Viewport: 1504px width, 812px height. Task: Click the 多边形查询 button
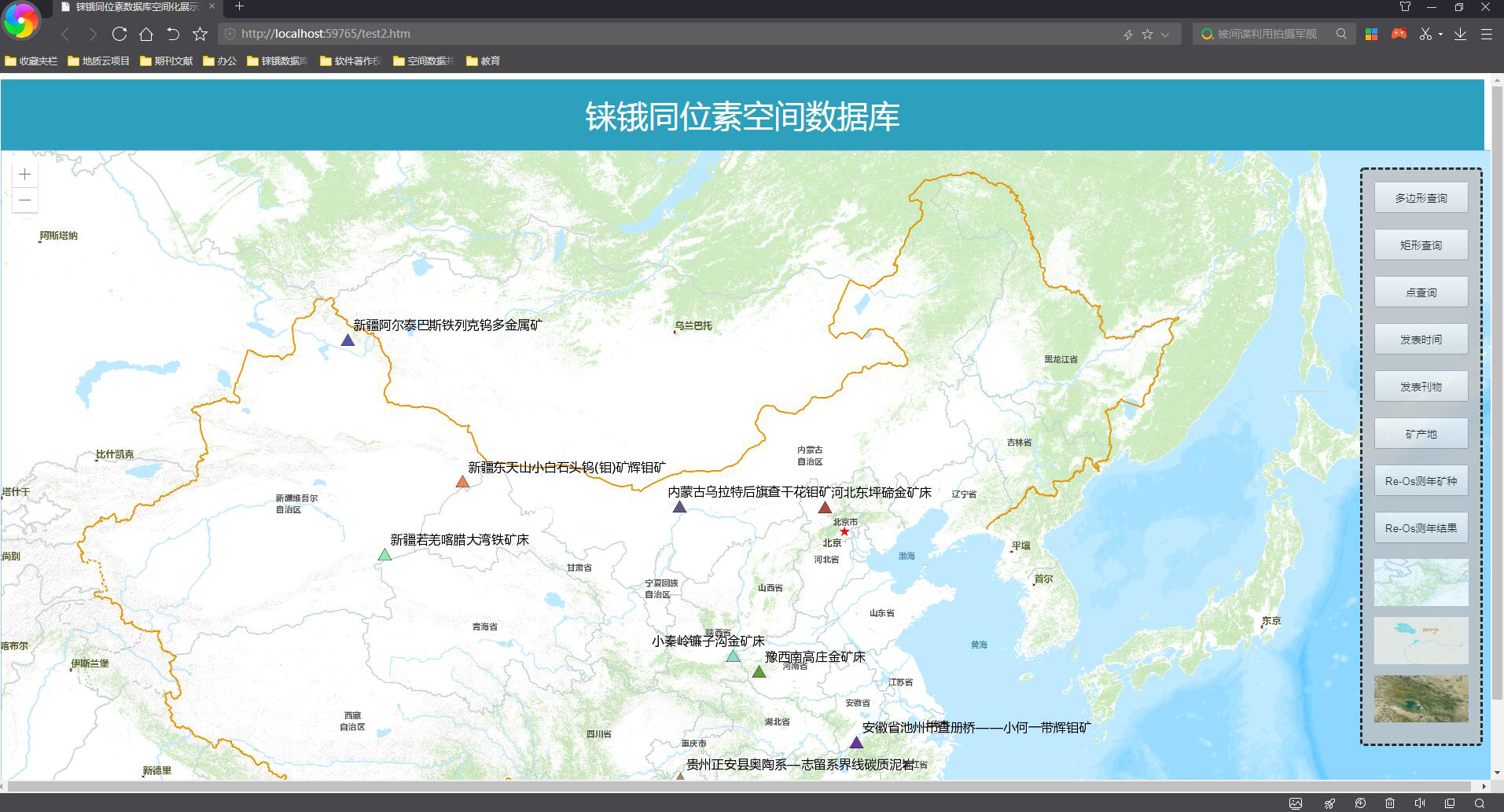(x=1421, y=198)
